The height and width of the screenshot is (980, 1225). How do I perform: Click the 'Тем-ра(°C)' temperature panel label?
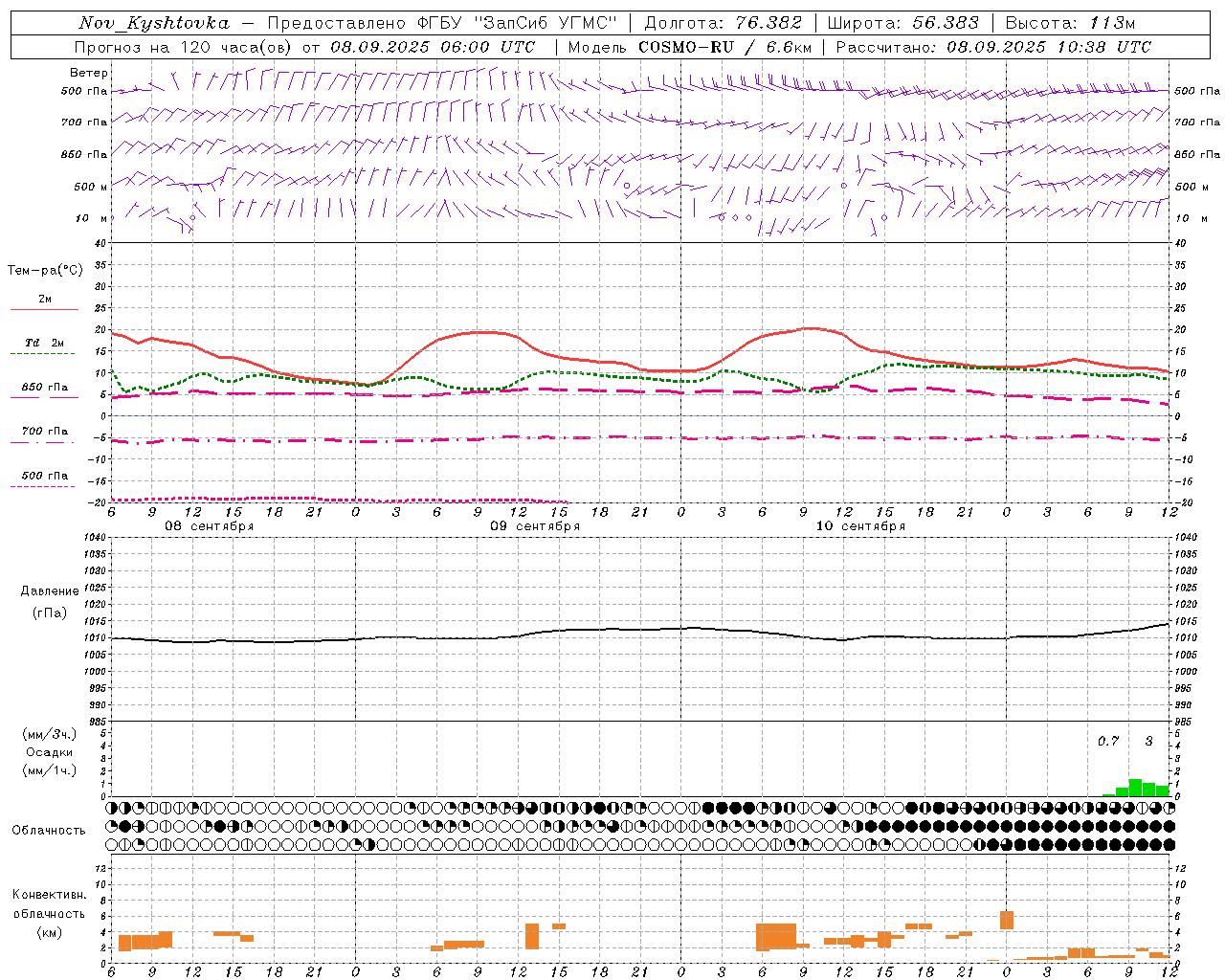45,271
